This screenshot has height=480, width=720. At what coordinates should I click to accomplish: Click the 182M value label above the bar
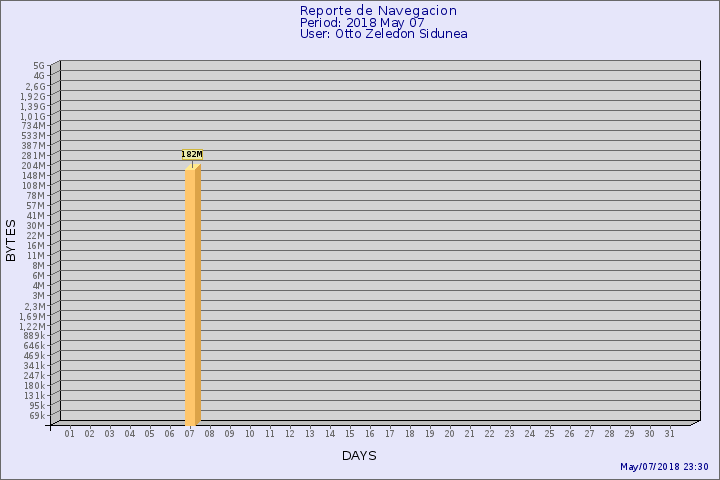[x=192, y=155]
